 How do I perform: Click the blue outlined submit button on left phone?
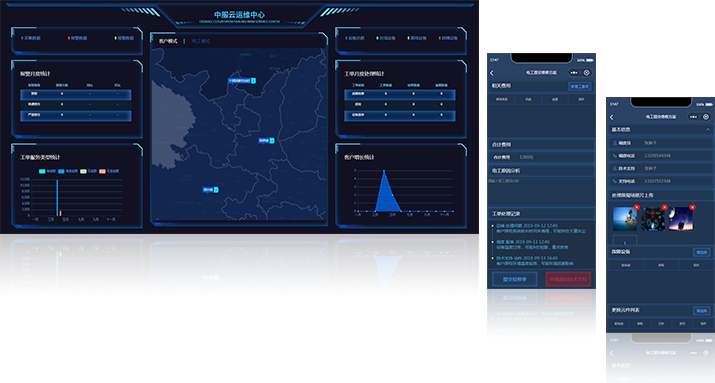tap(514, 279)
